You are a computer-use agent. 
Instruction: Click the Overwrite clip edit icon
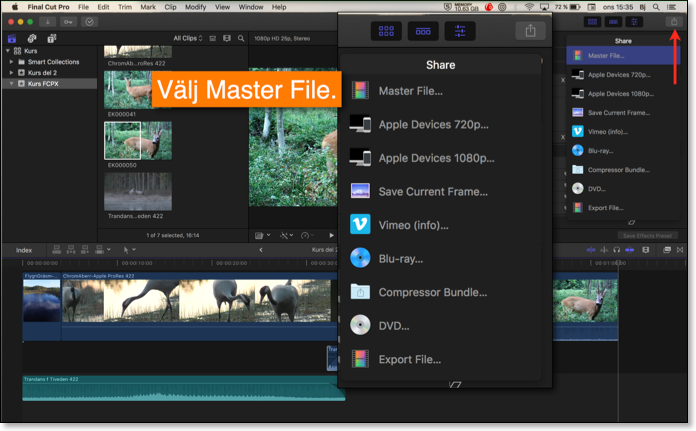click(99, 250)
